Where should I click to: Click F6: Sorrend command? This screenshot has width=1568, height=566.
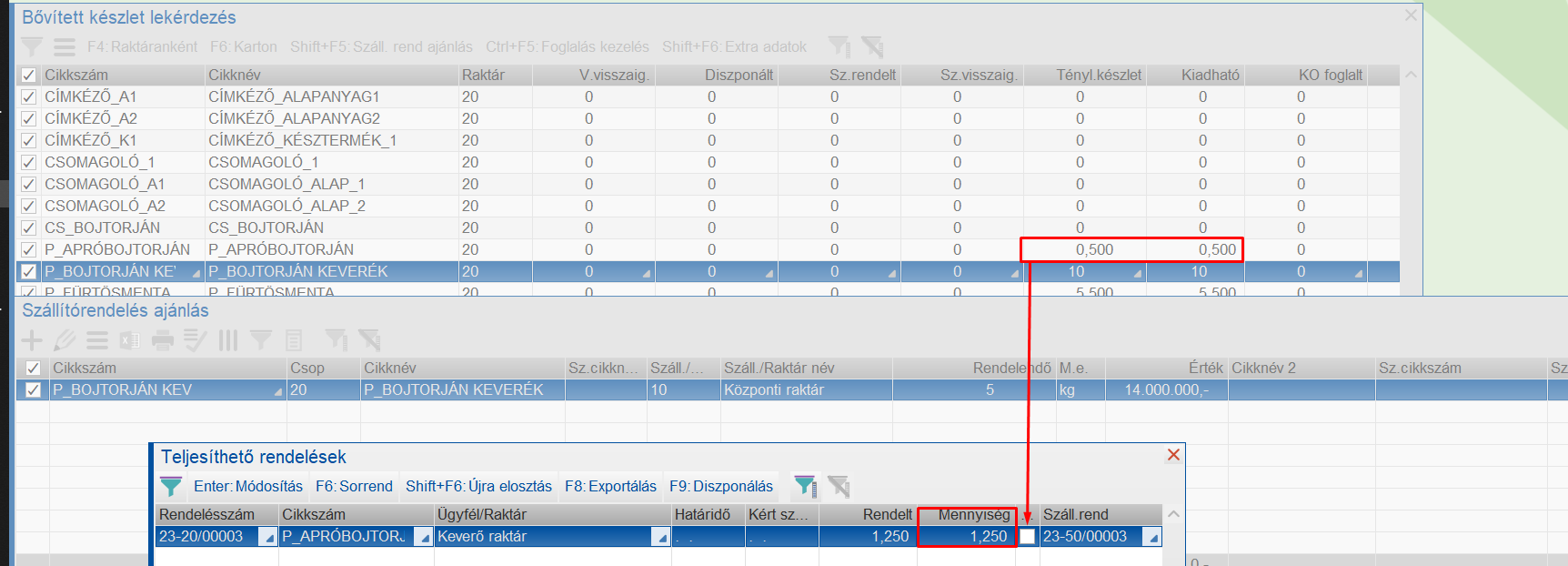coord(354,486)
